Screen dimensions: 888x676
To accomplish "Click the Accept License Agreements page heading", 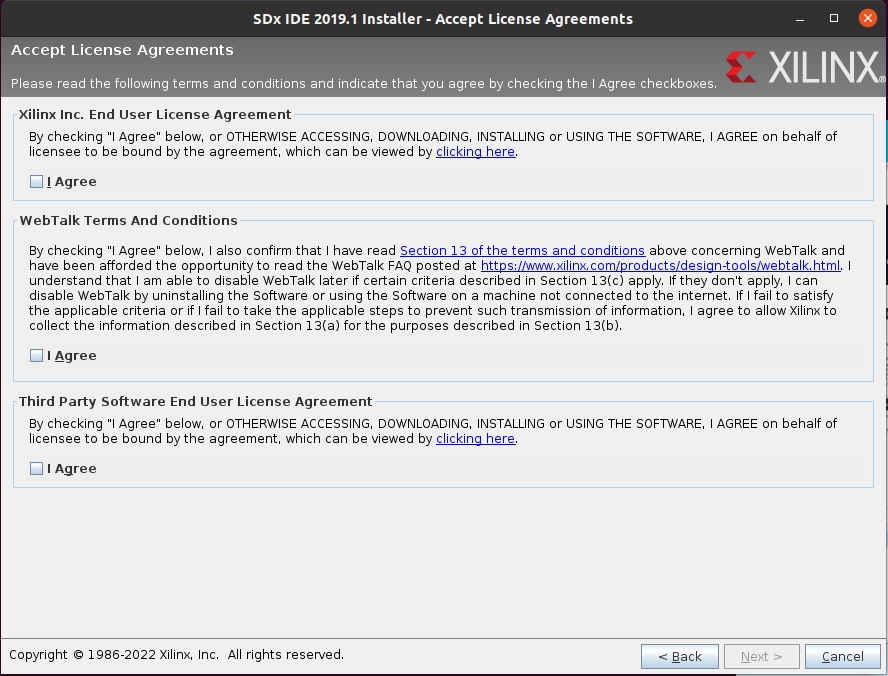I will (x=122, y=50).
